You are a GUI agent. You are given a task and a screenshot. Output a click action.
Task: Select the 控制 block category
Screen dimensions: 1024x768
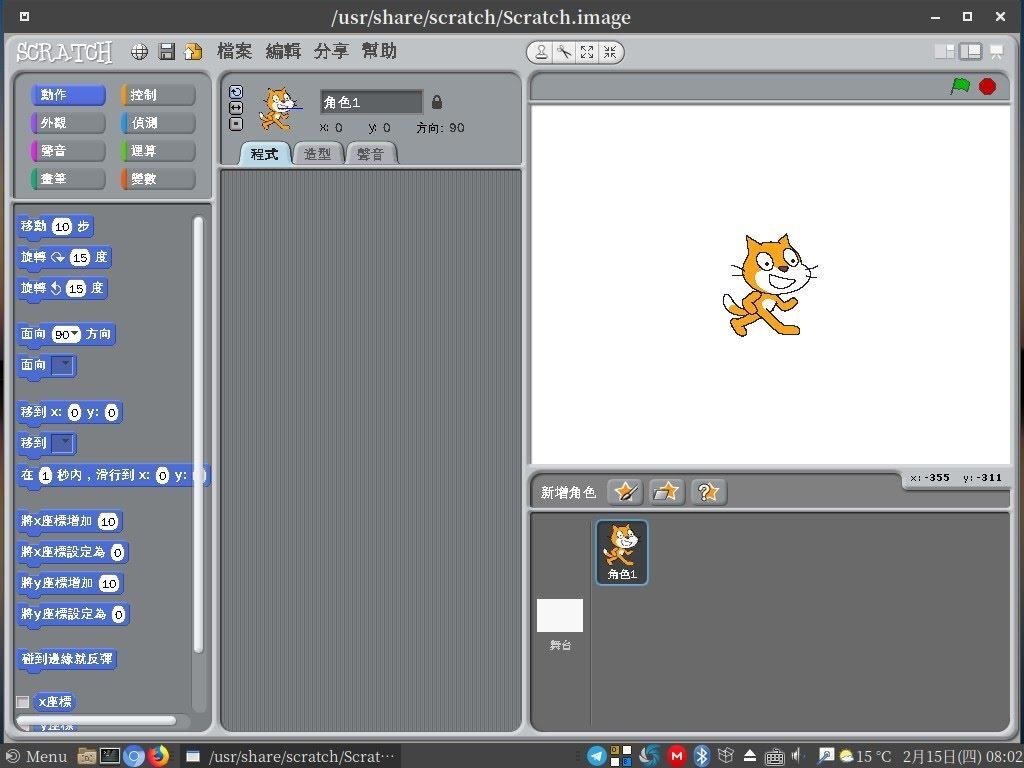158,95
